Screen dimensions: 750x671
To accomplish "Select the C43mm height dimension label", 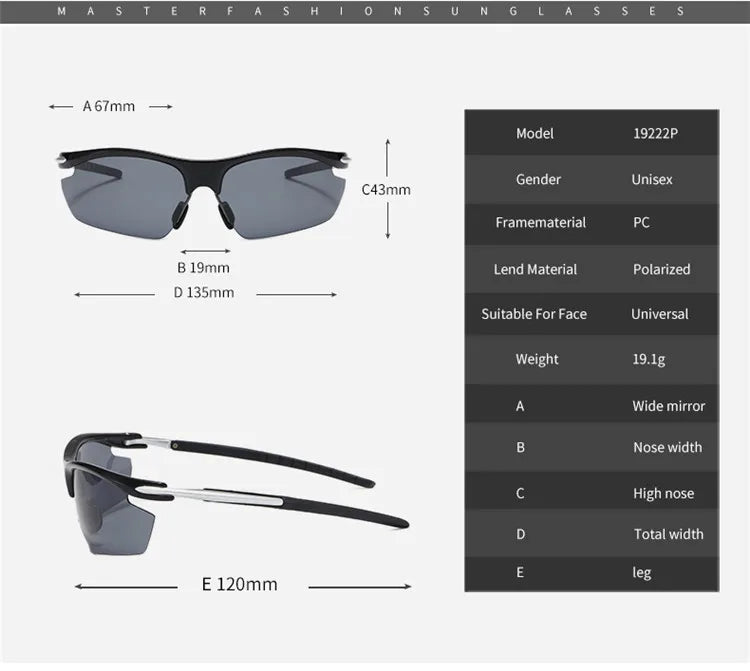I will tap(386, 189).
